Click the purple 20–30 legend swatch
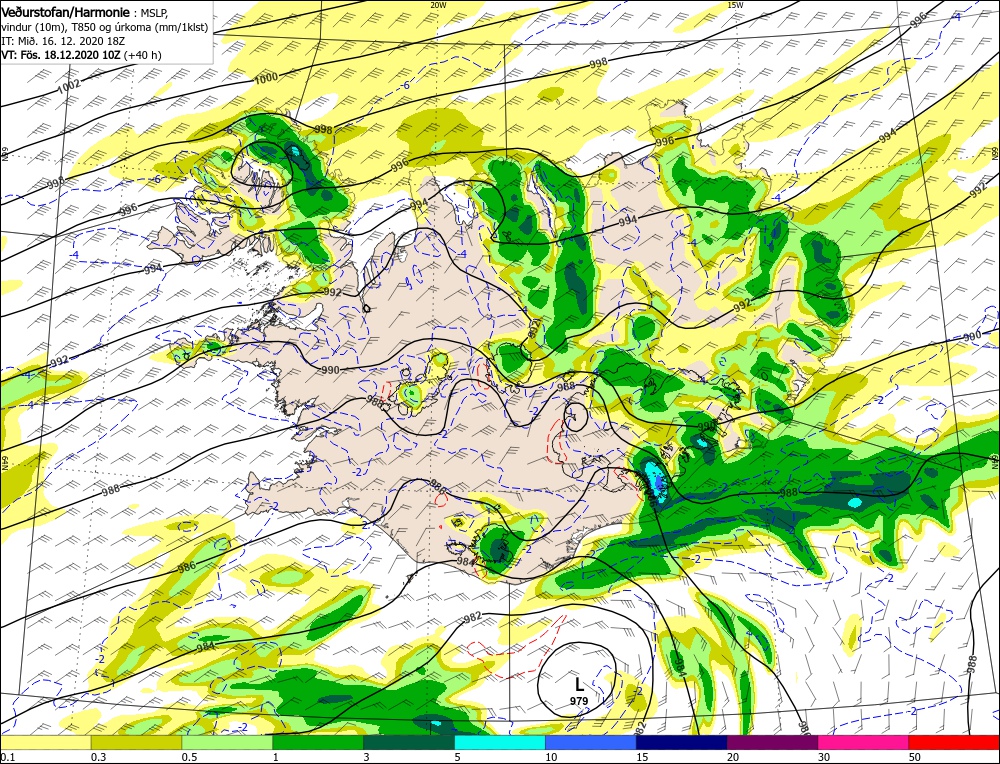The width and height of the screenshot is (1000, 764). pyautogui.click(x=772, y=742)
